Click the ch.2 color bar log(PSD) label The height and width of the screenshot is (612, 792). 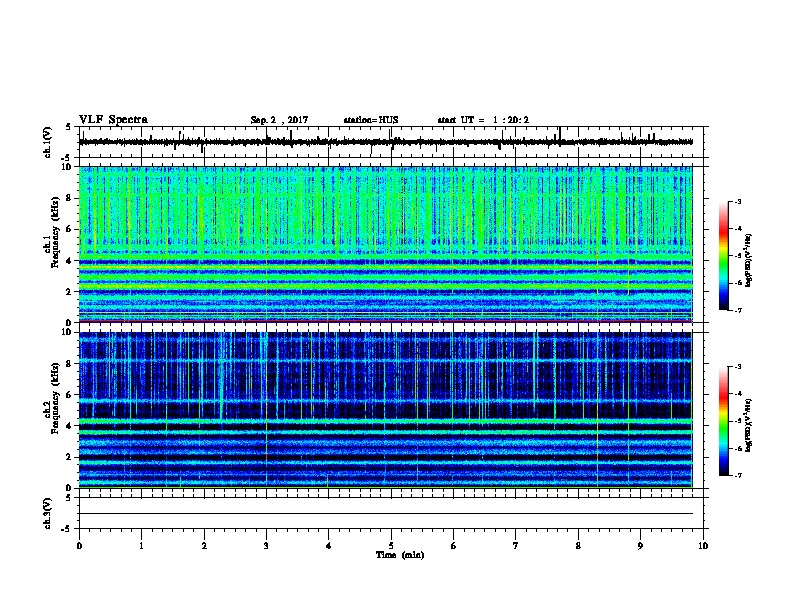coord(748,425)
